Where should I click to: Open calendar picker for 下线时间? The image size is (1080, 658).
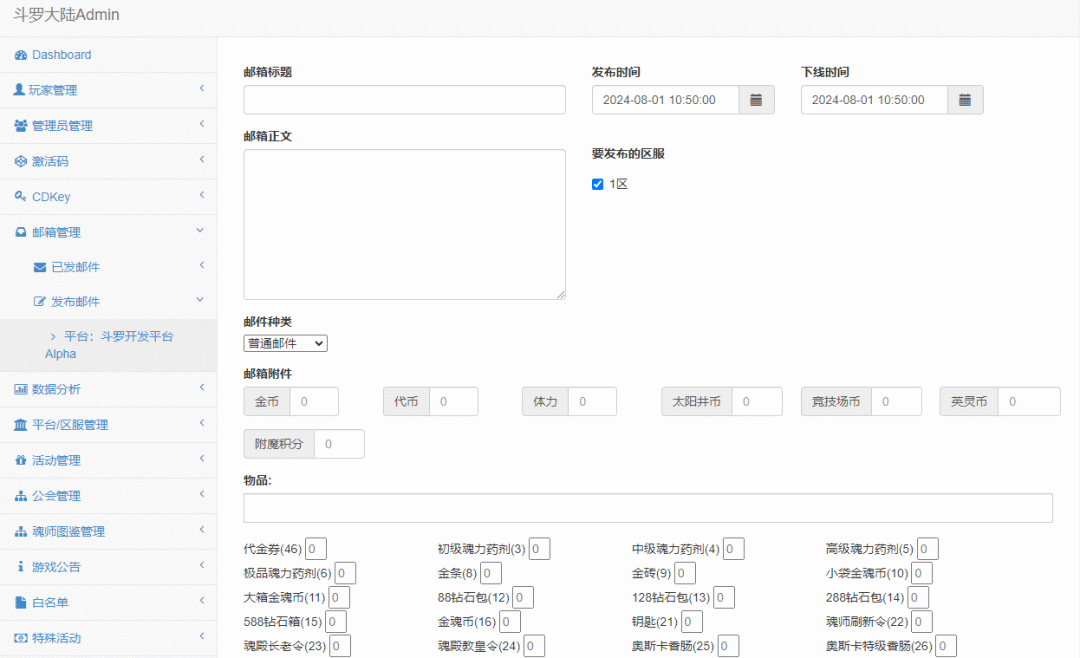pyautogui.click(x=965, y=100)
